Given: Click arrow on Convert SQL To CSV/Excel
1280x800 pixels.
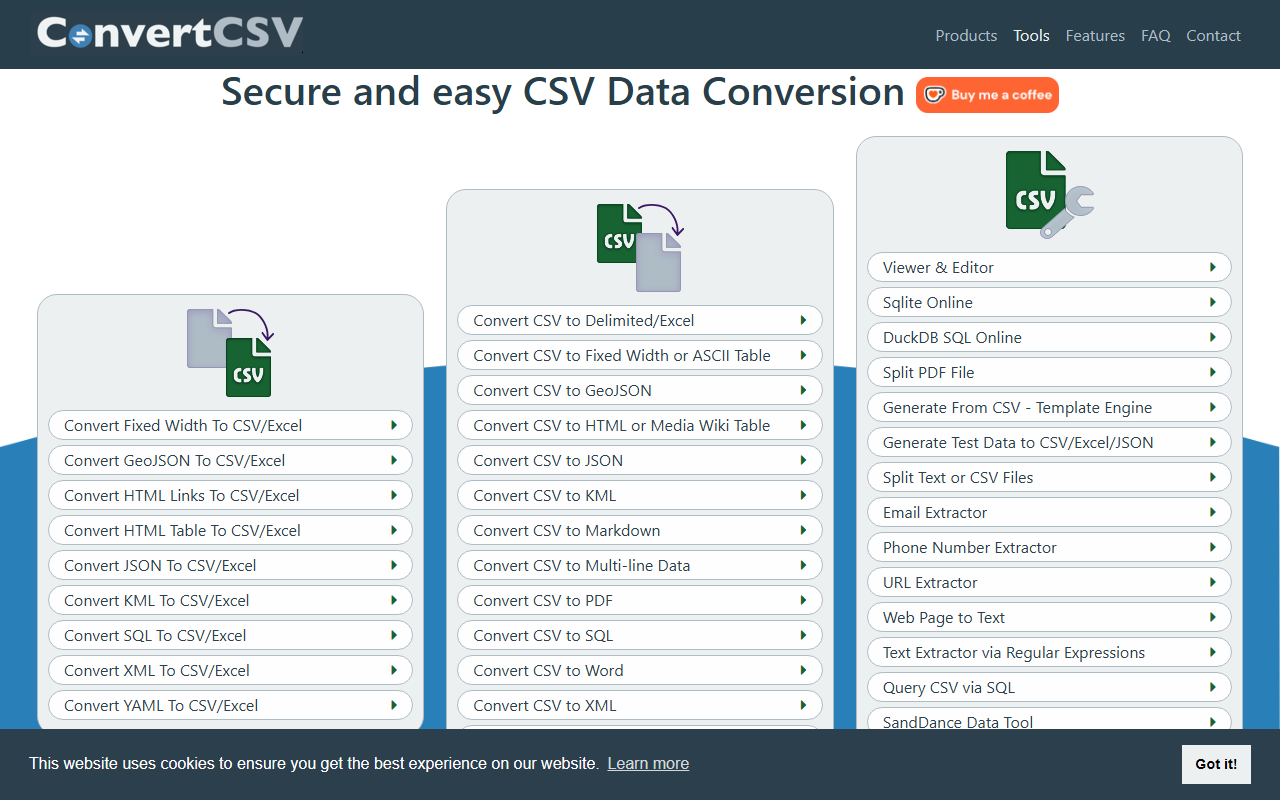Looking at the screenshot, I should point(394,635).
